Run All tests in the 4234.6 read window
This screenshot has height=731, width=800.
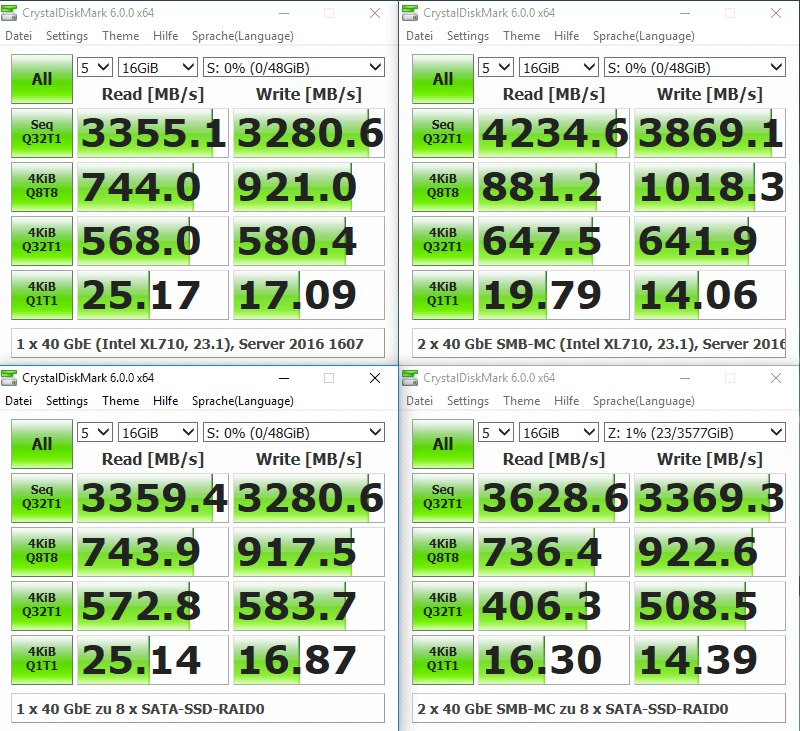click(x=443, y=79)
